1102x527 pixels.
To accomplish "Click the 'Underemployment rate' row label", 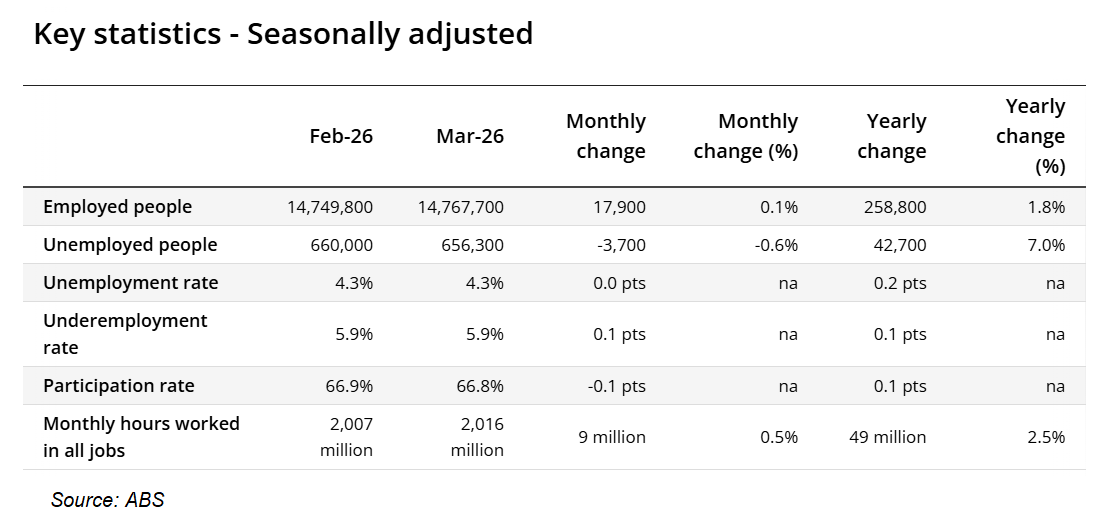I will pyautogui.click(x=125, y=334).
